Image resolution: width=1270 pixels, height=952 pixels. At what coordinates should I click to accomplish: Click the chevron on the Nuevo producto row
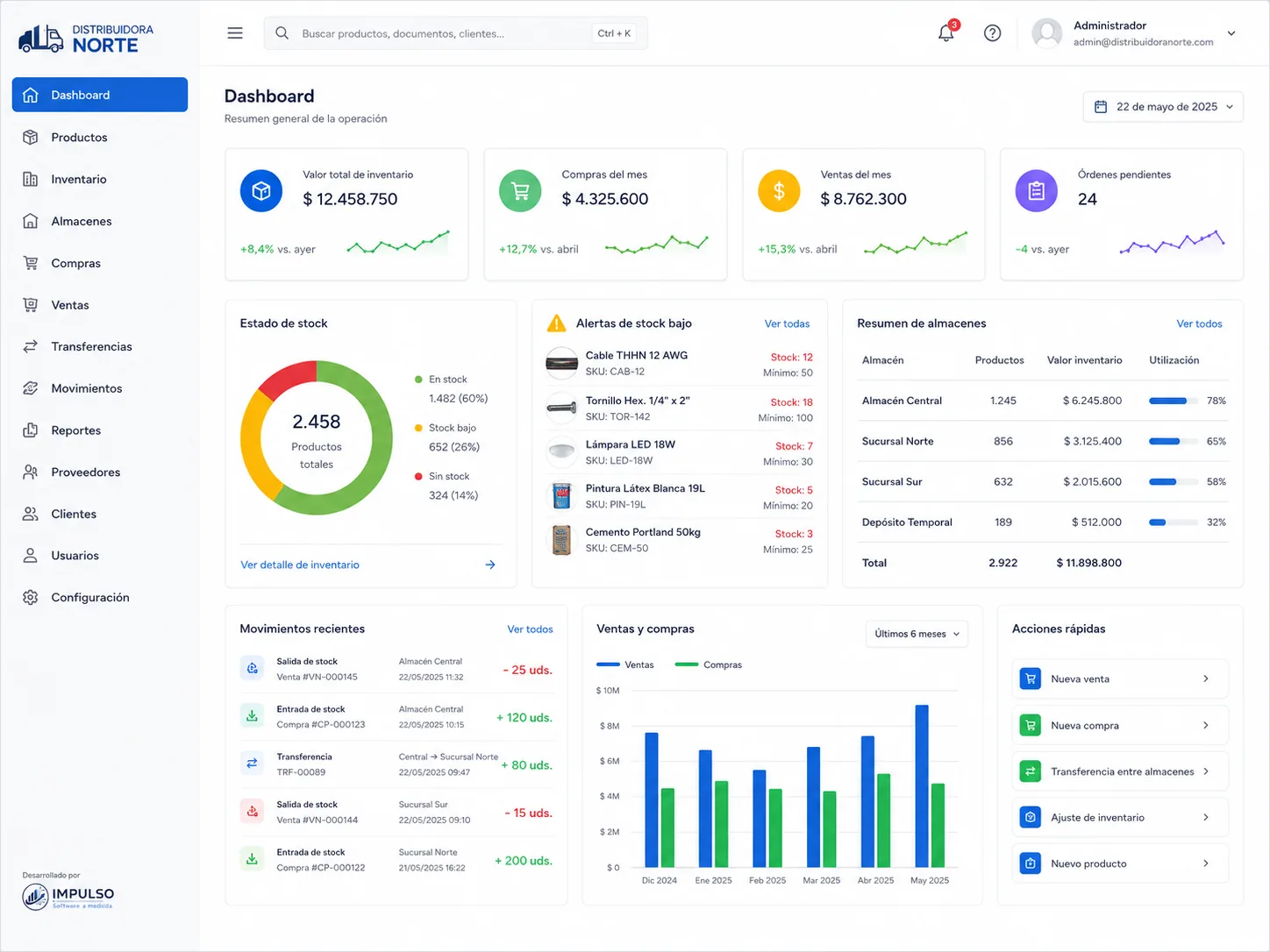pyautogui.click(x=1206, y=863)
